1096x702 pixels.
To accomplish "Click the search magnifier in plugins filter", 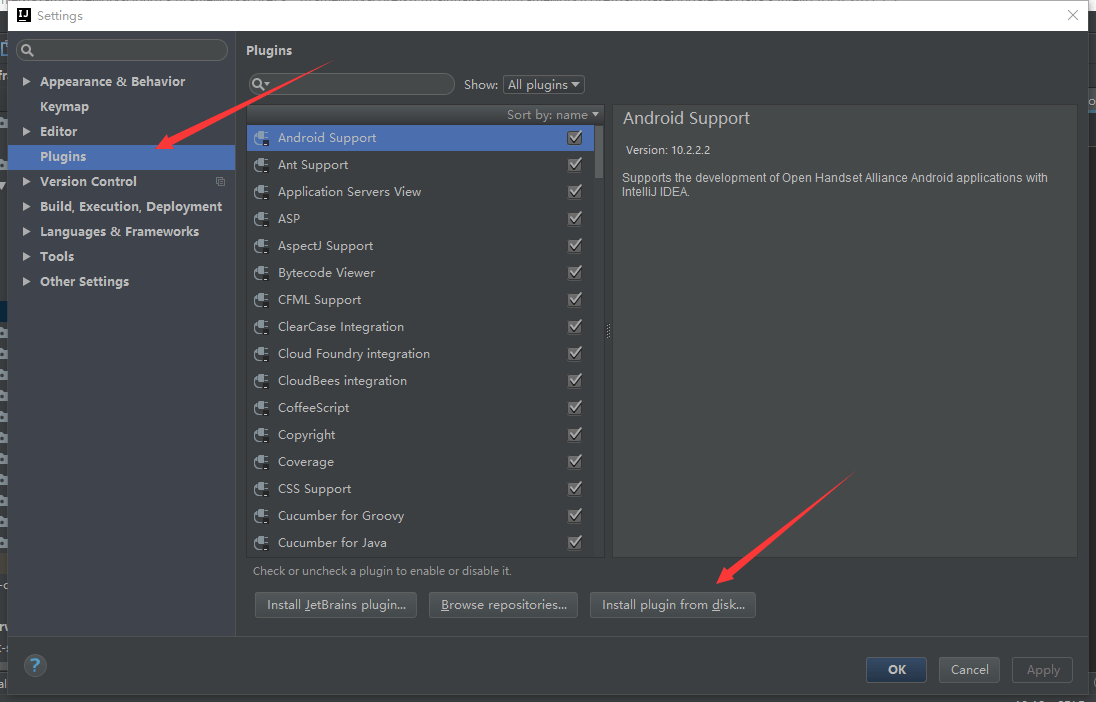I will point(260,84).
